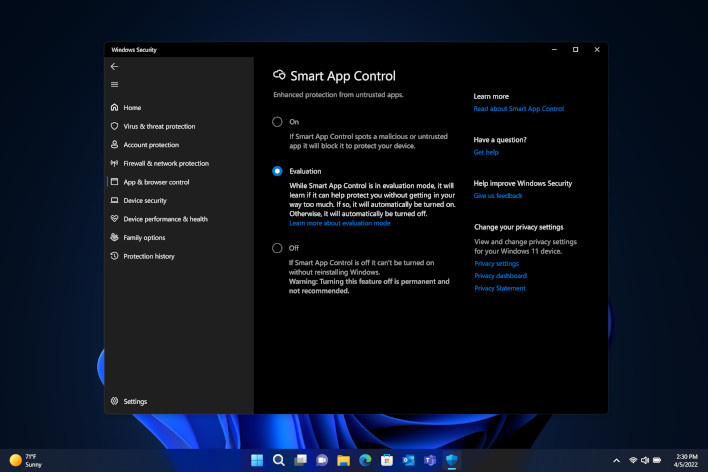Click Give us feedback link

498,196
